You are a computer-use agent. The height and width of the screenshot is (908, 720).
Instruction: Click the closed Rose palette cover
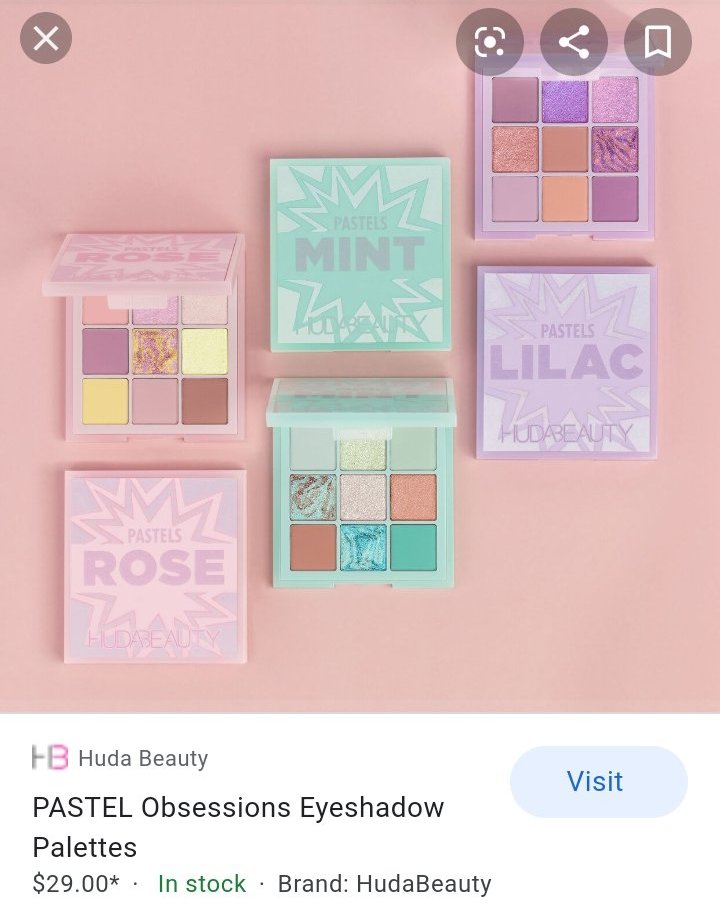pyautogui.click(x=155, y=566)
